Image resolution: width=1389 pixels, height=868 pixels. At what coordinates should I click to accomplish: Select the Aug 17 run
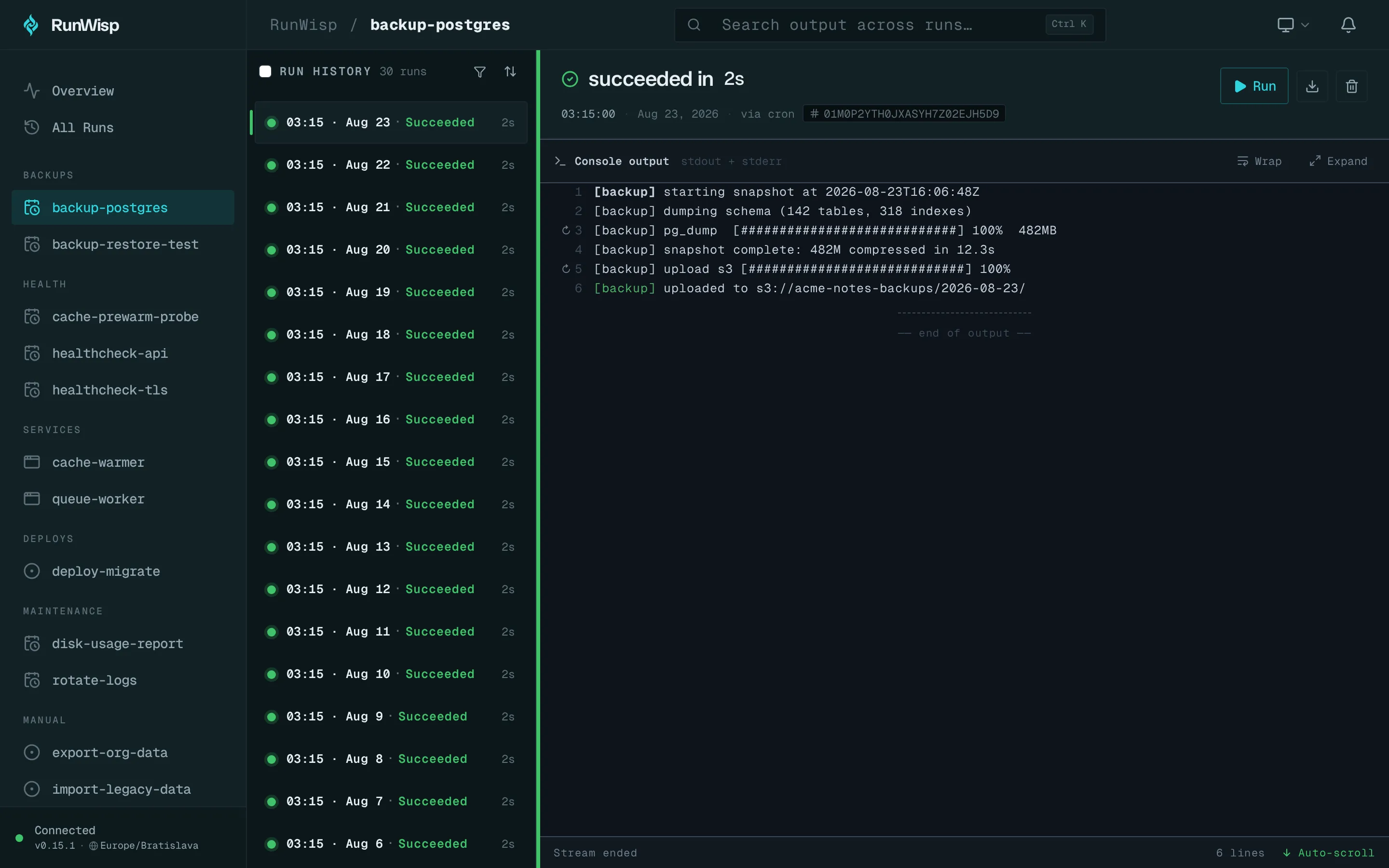(x=391, y=377)
